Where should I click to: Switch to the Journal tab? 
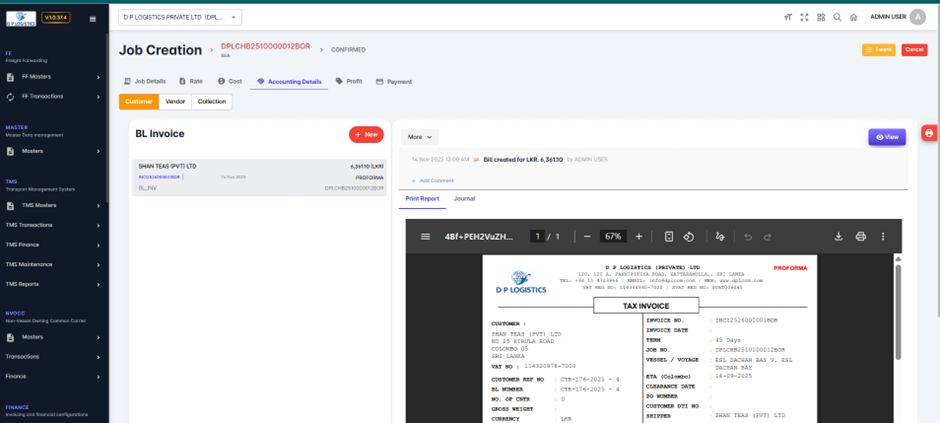click(464, 199)
